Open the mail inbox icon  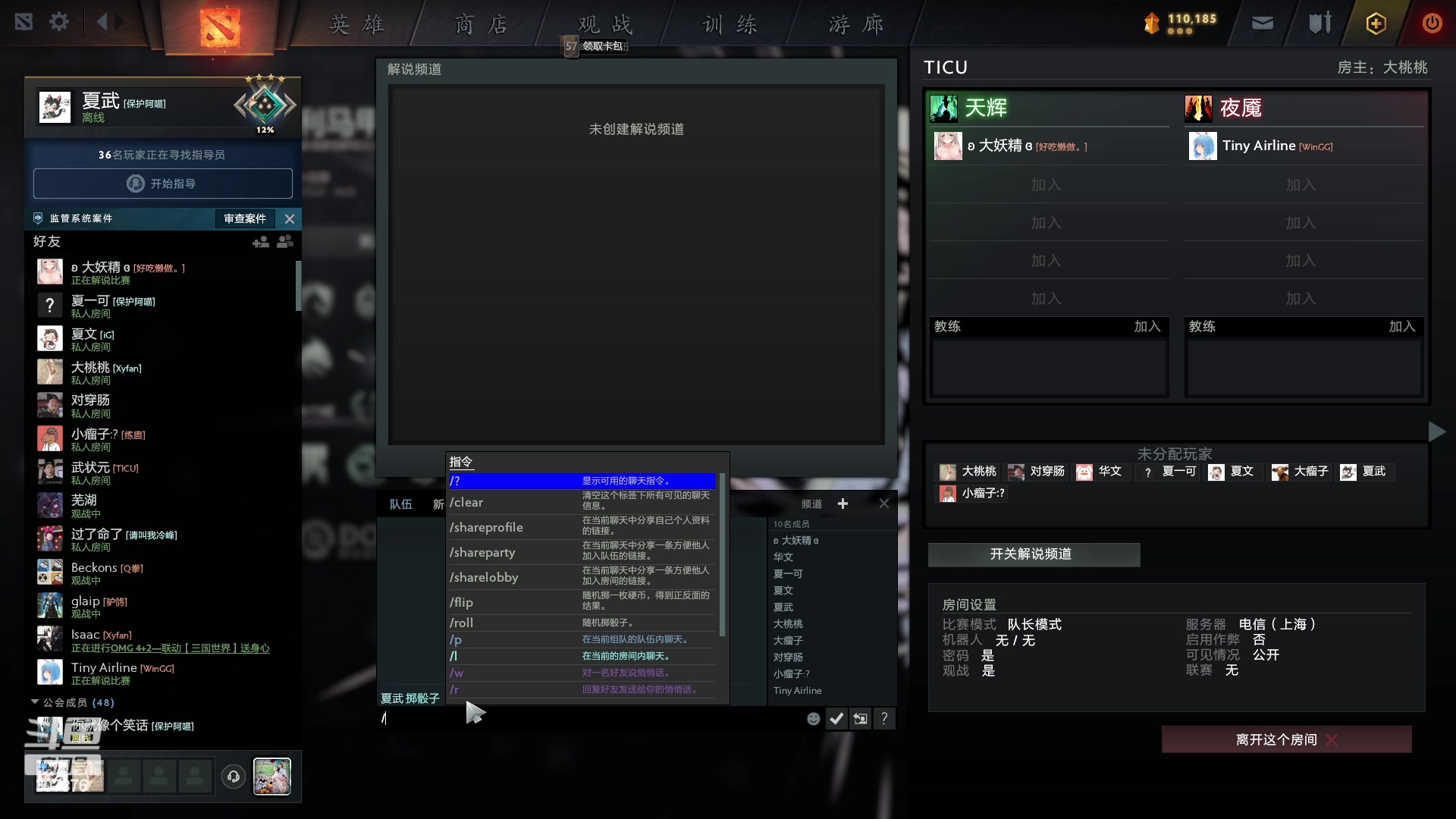pos(1261,23)
